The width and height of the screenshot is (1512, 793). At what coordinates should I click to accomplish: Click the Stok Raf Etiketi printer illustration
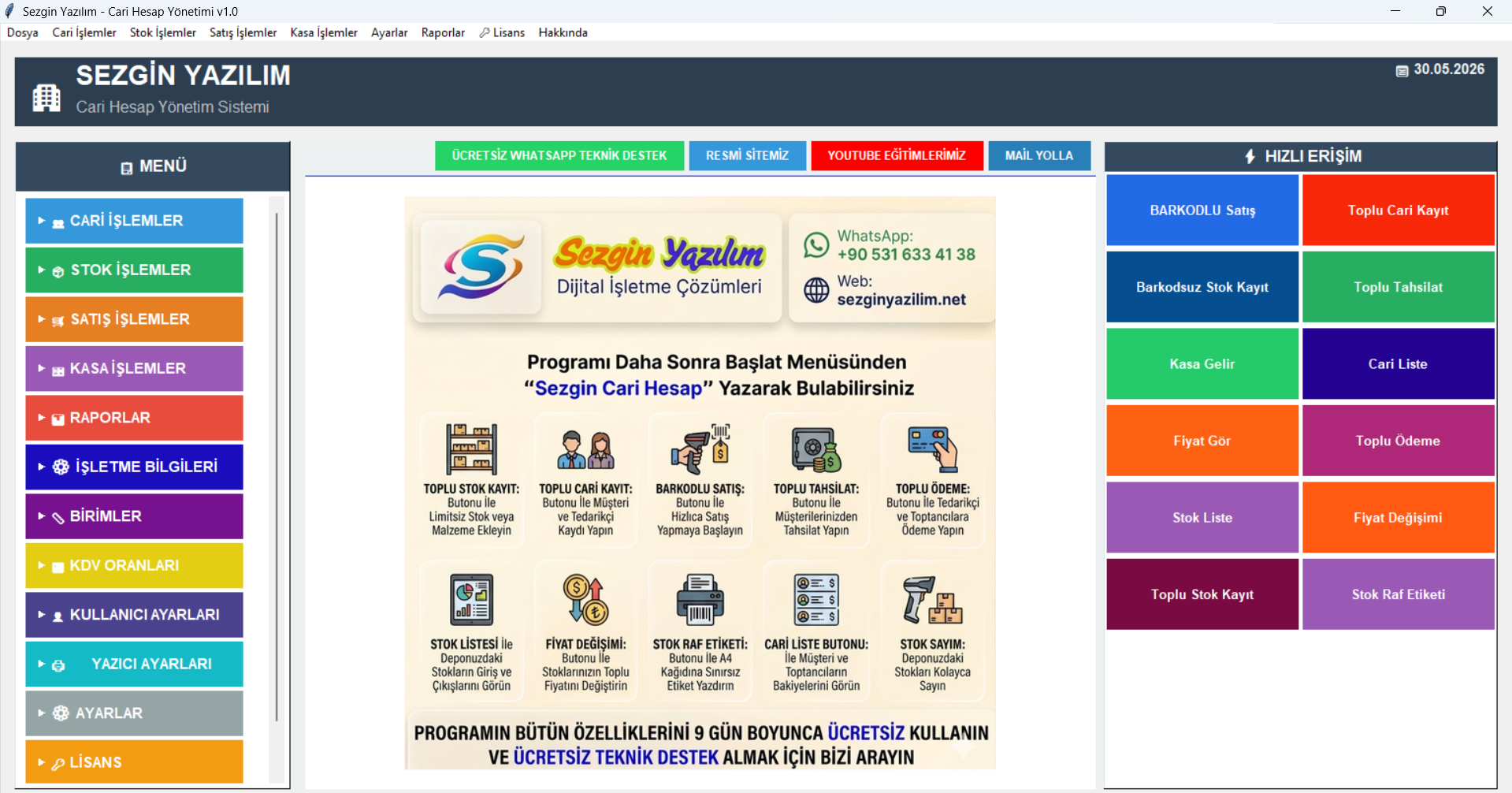click(700, 601)
